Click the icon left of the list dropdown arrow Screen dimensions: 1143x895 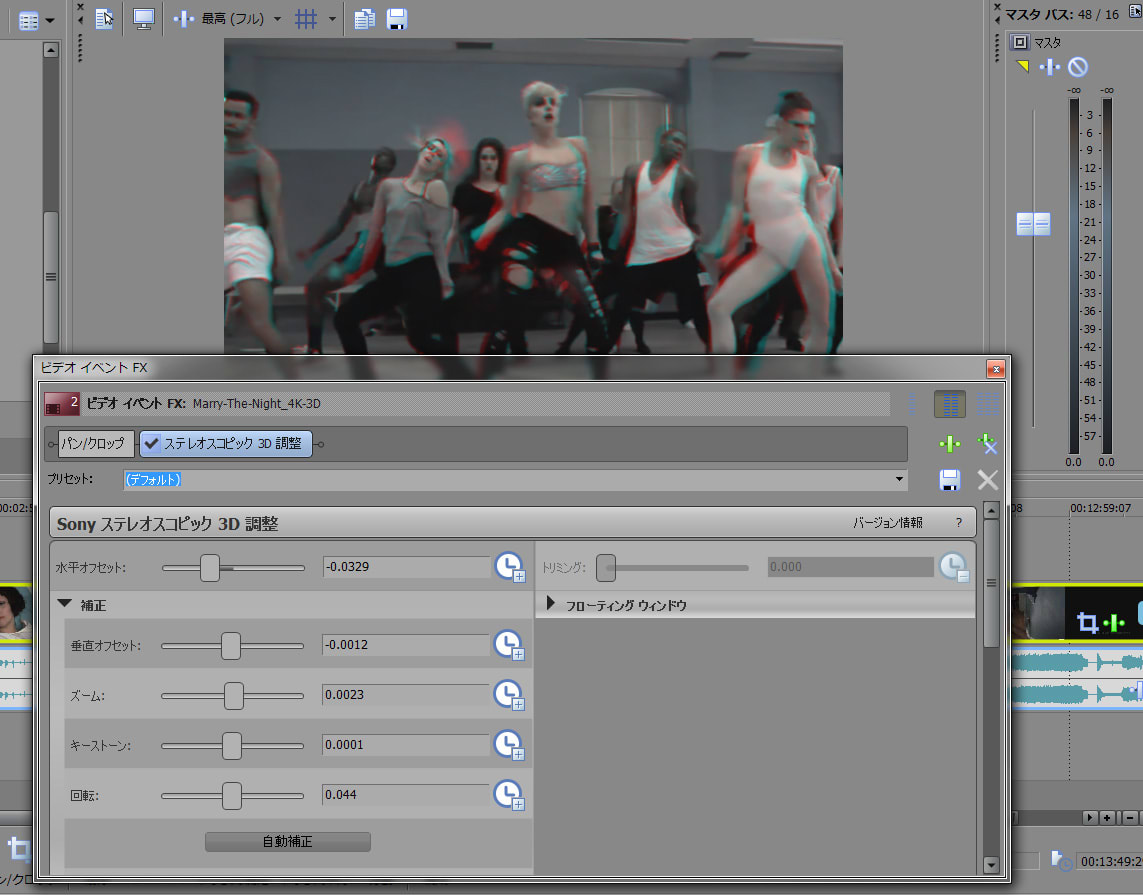(28, 21)
